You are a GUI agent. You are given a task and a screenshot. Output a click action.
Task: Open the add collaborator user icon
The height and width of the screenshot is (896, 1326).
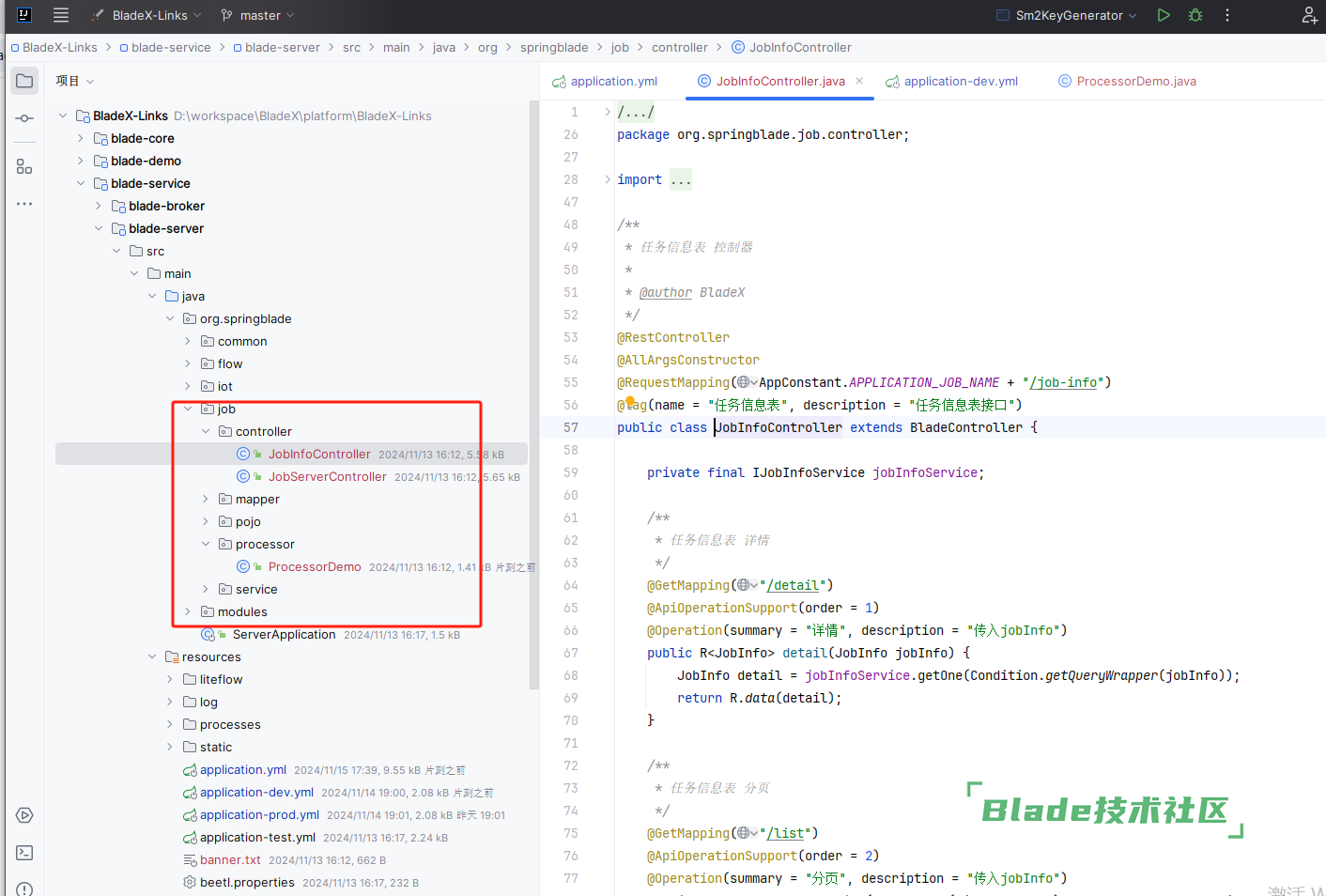(1309, 15)
